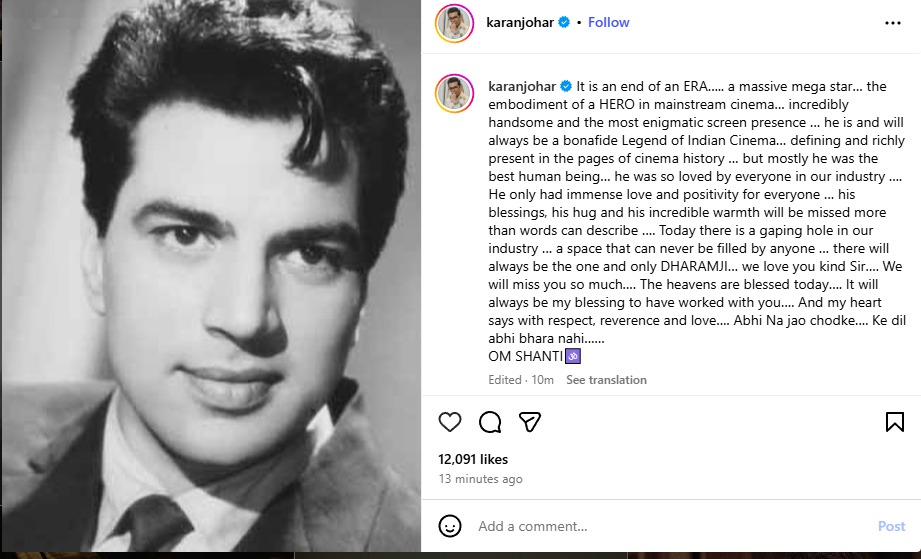The image size is (921, 559).
Task: Open comments via speech bubble icon
Action: (x=490, y=422)
